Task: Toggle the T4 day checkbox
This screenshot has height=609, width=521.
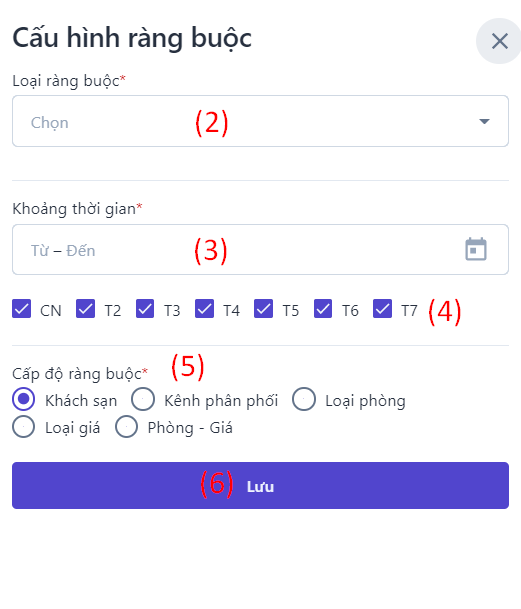Action: coord(204,309)
